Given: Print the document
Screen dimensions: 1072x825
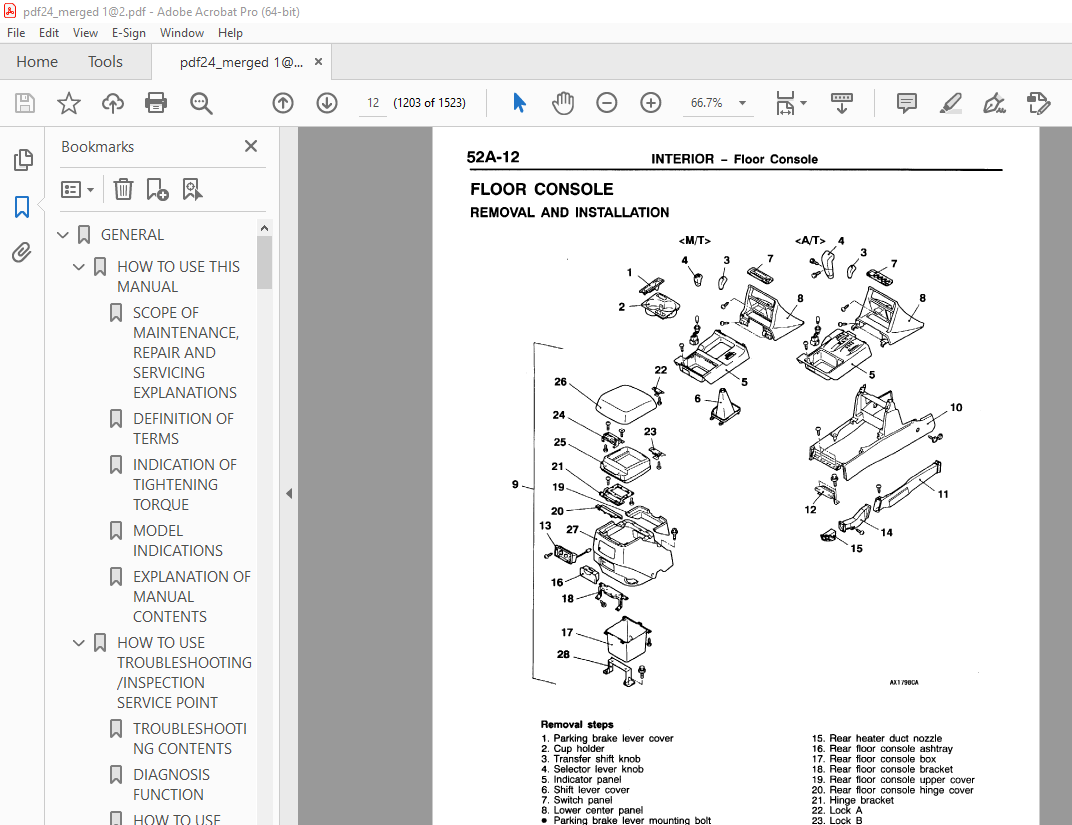Looking at the screenshot, I should (156, 103).
